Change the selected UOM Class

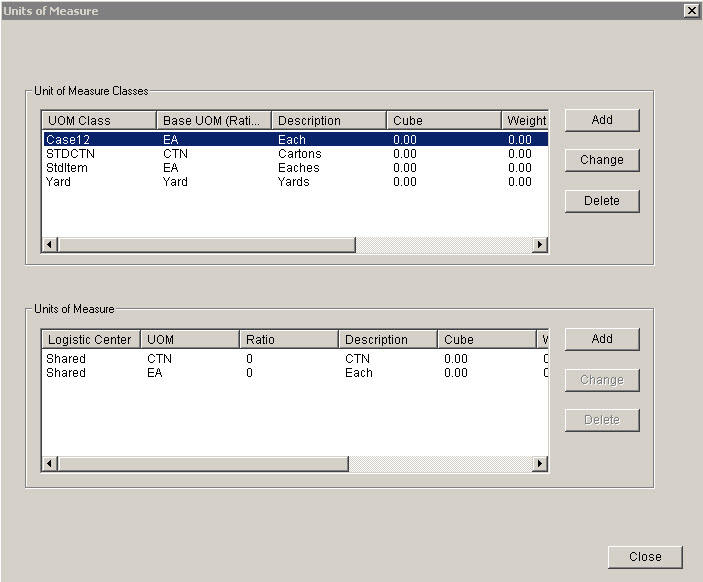602,160
